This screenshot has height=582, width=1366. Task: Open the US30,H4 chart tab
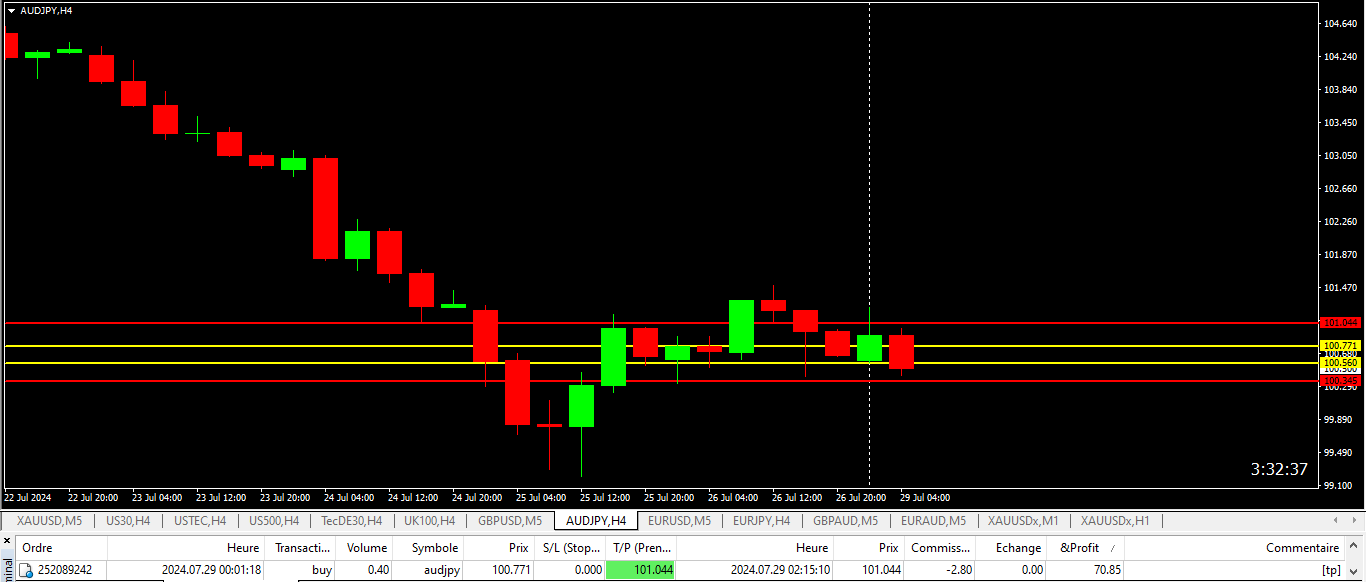(x=128, y=521)
